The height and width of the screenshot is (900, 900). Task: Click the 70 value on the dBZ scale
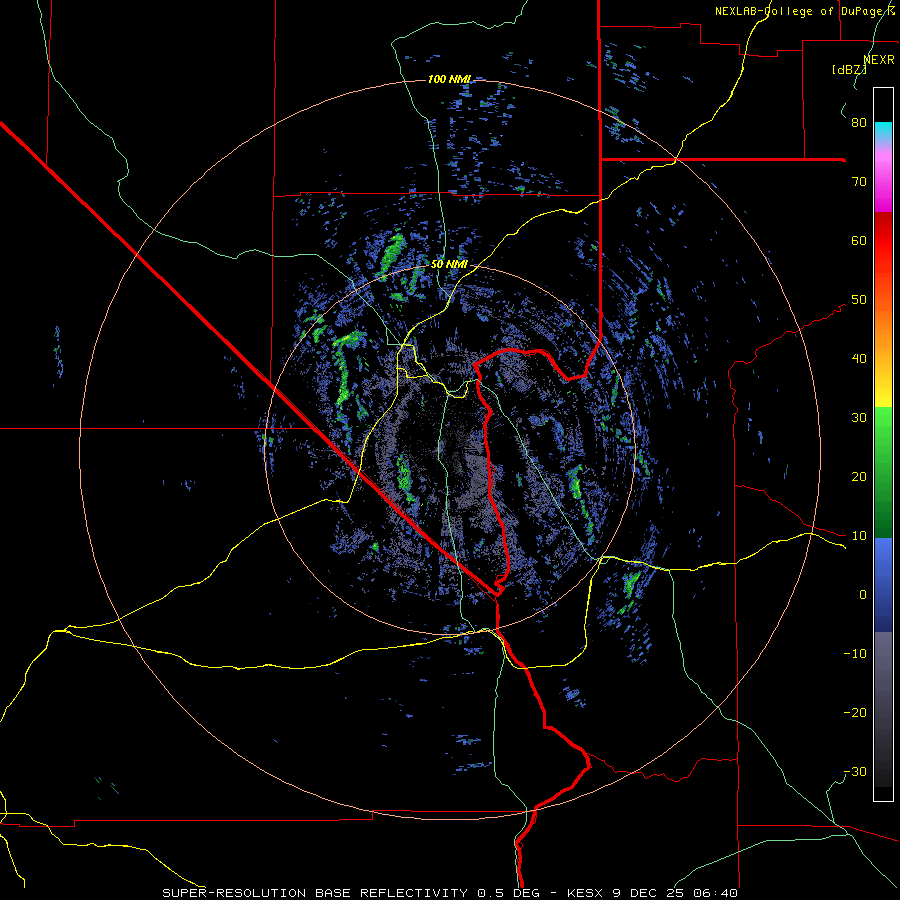click(x=859, y=181)
